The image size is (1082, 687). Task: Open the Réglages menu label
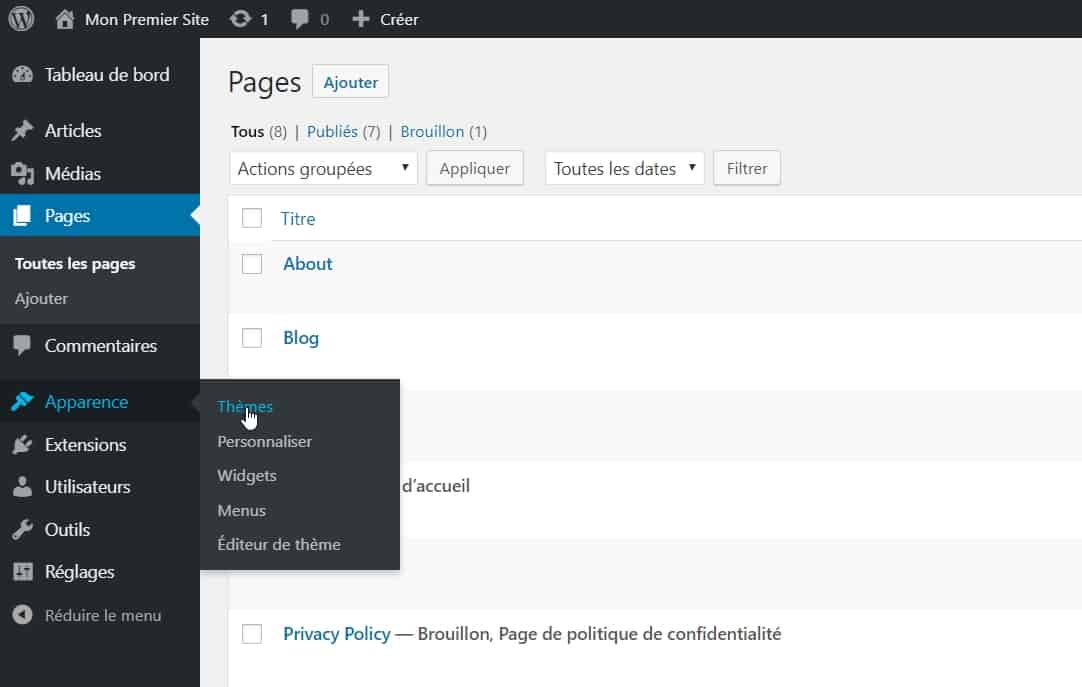click(x=79, y=572)
